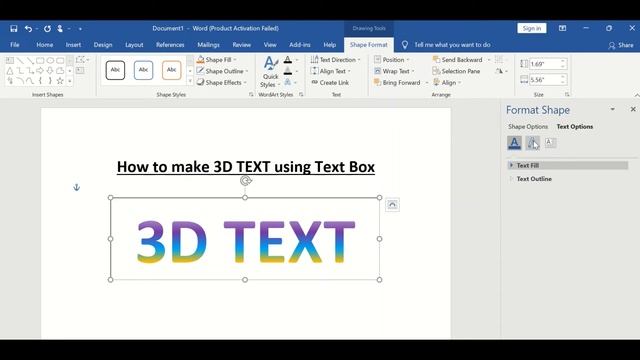The width and height of the screenshot is (640, 360).
Task: Switch to Text Options in Format Shape
Action: (575, 127)
